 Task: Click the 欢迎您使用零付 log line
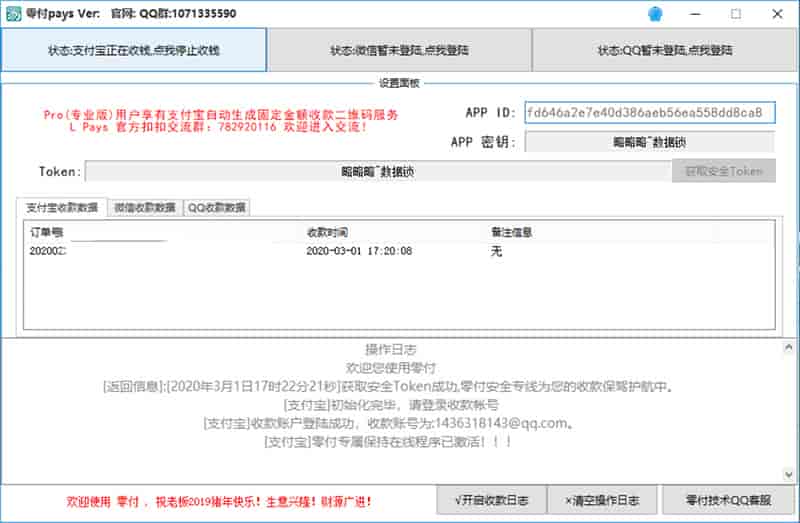click(x=391, y=367)
